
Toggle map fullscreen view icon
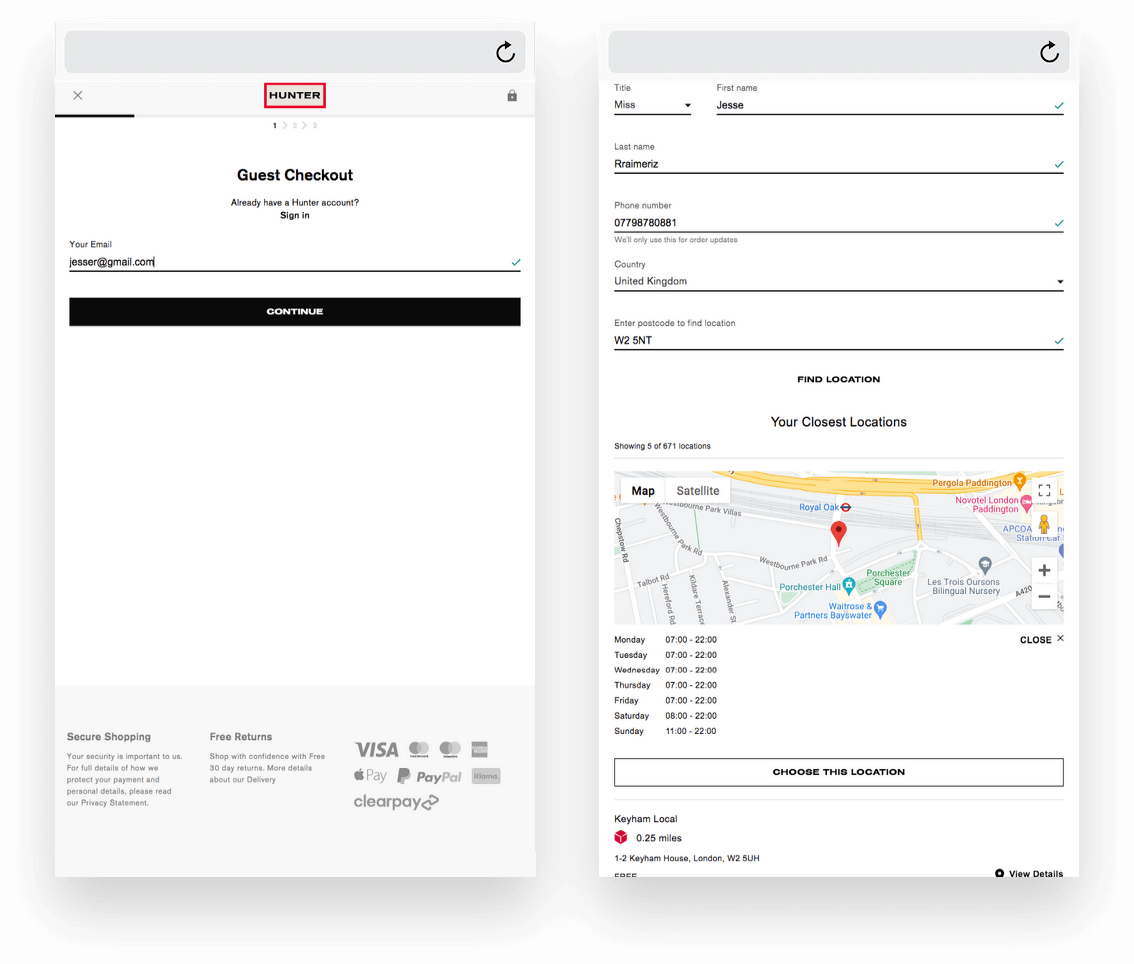pyautogui.click(x=1044, y=490)
